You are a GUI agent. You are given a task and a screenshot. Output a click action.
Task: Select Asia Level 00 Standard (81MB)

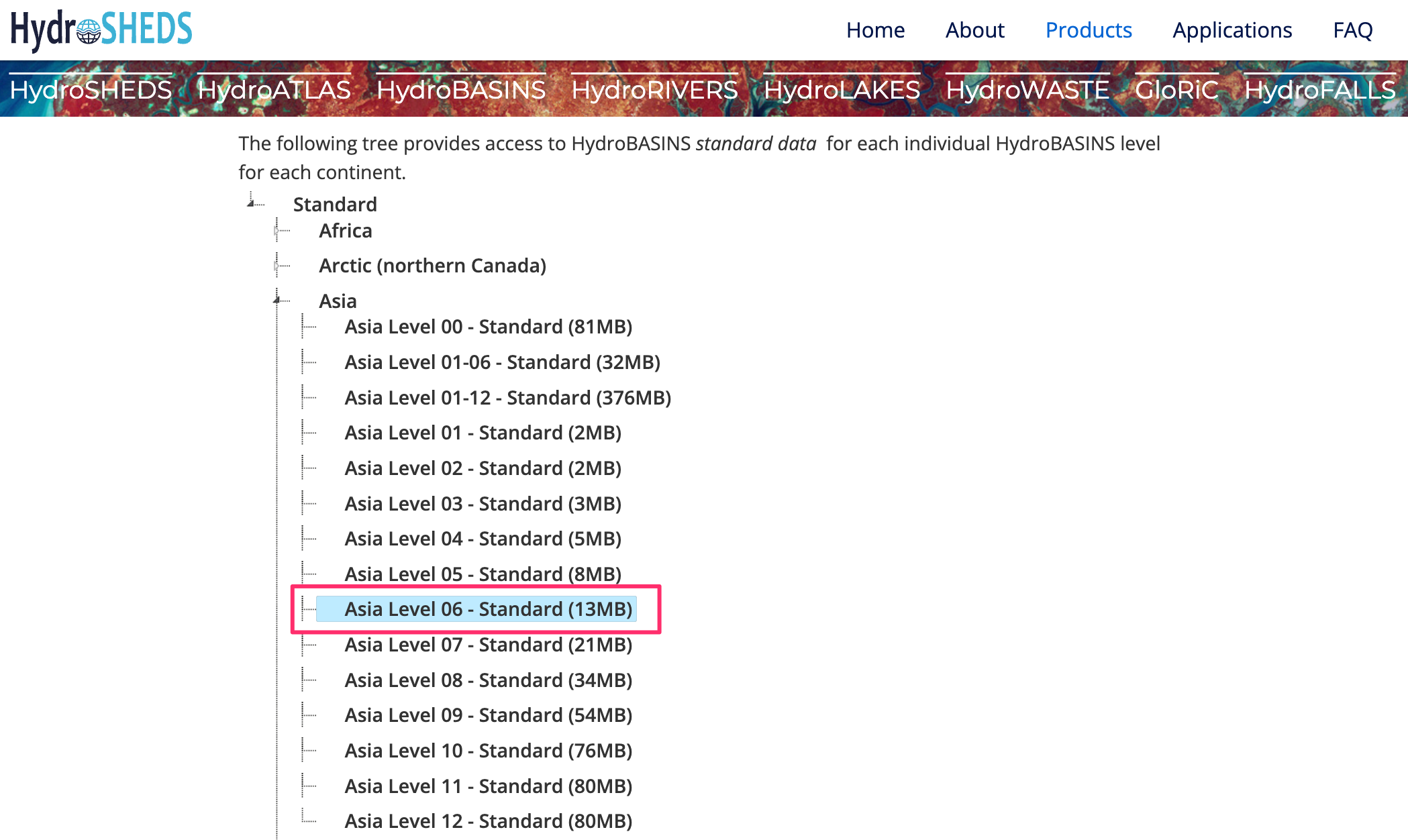pos(488,327)
